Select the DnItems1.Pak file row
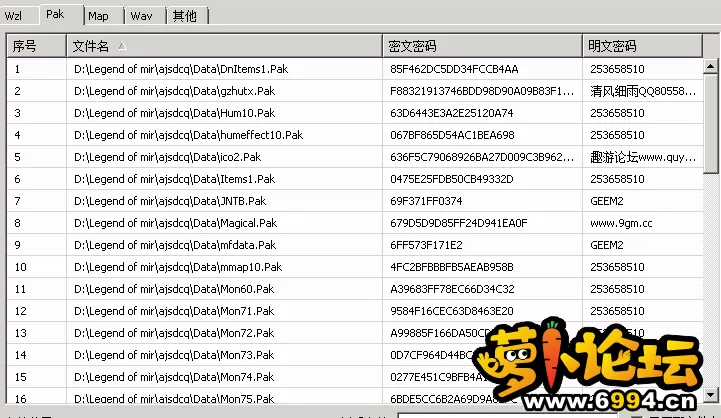The height and width of the screenshot is (418, 721). 355,69
